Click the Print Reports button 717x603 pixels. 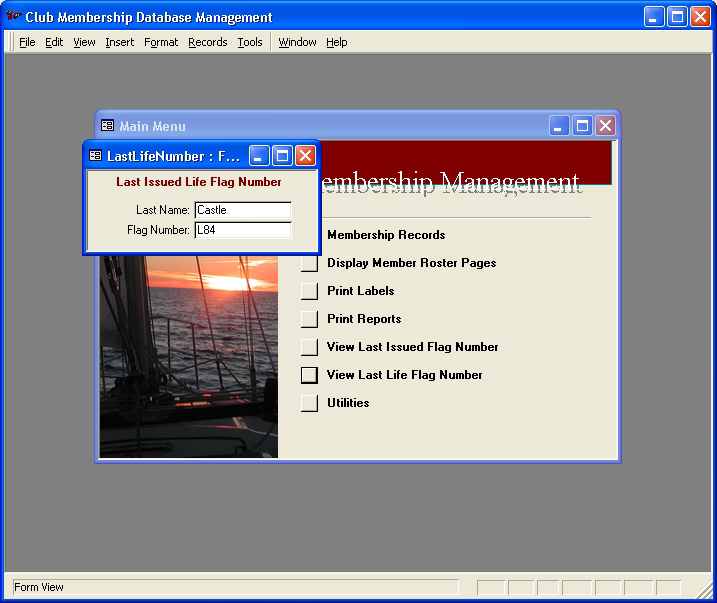click(x=310, y=319)
